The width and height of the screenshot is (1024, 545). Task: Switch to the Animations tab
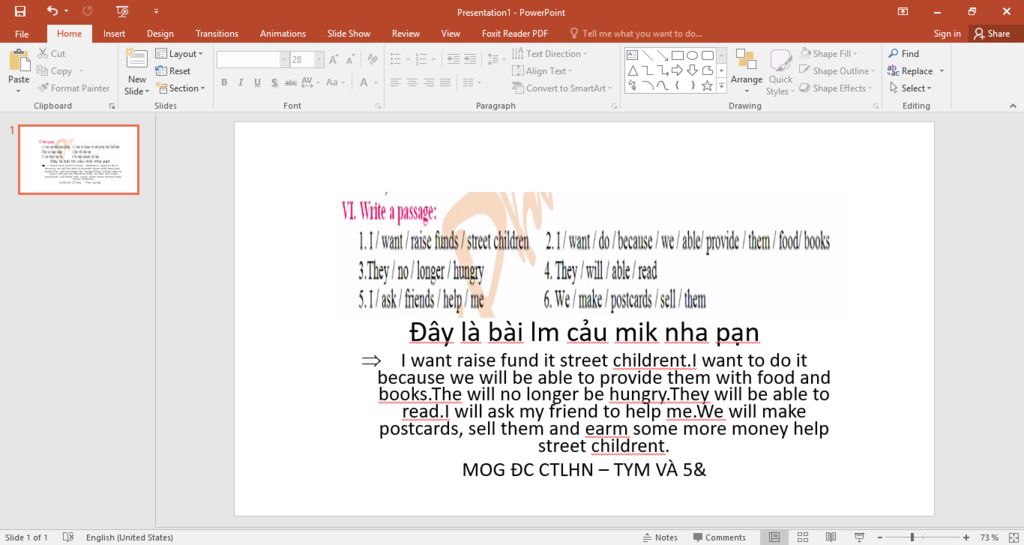pyautogui.click(x=283, y=33)
